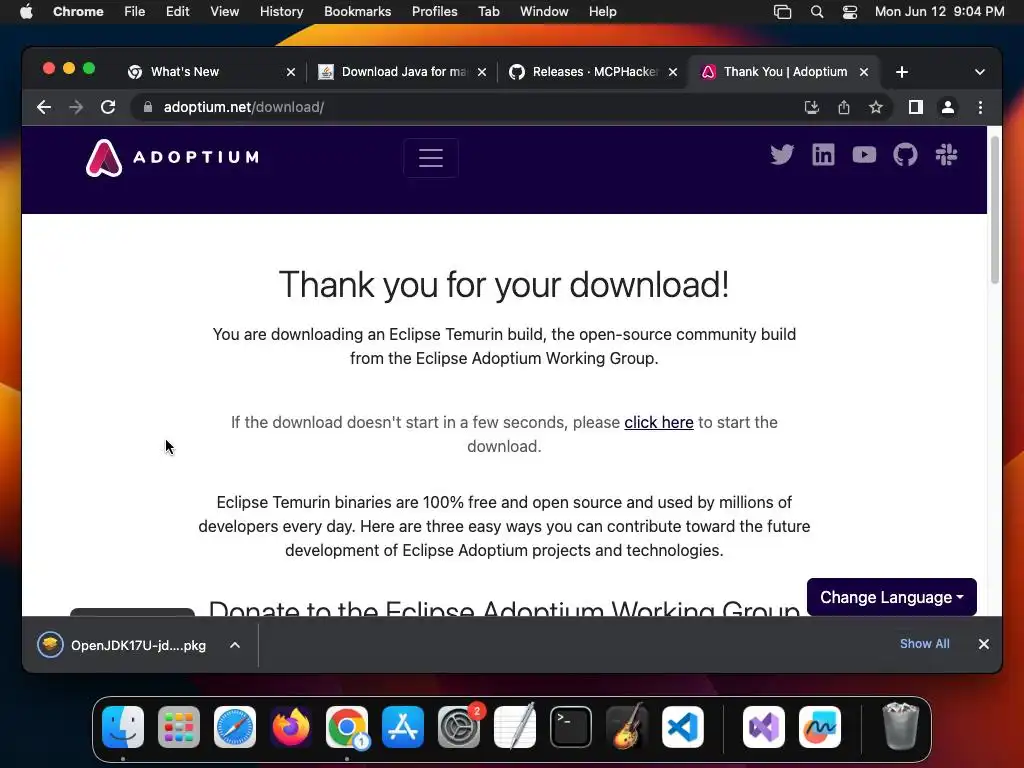Viewport: 1024px width, 768px height.
Task: Open Adoptium YouTube icon
Action: (x=864, y=155)
